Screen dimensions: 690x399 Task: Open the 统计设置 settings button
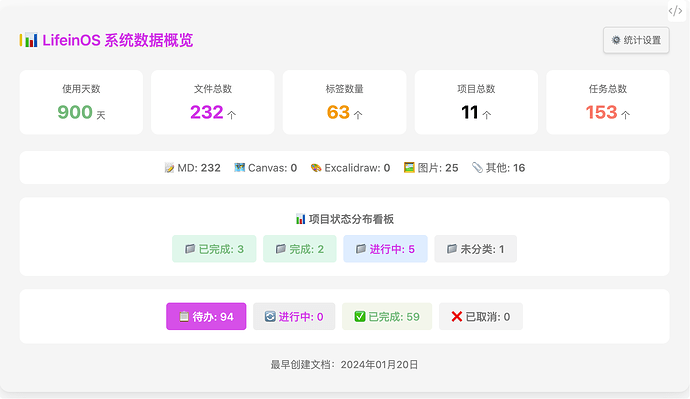[x=636, y=40]
